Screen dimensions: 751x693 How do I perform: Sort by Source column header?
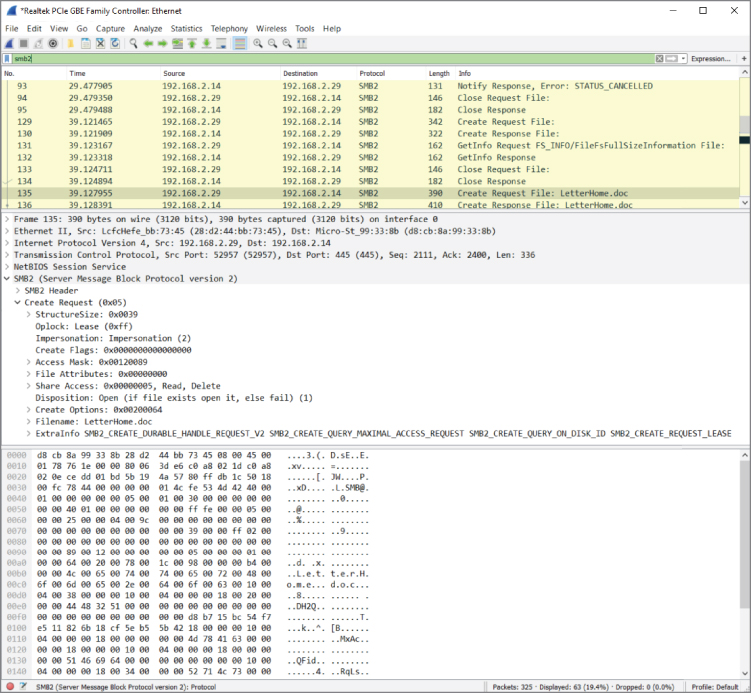pyautogui.click(x=220, y=73)
